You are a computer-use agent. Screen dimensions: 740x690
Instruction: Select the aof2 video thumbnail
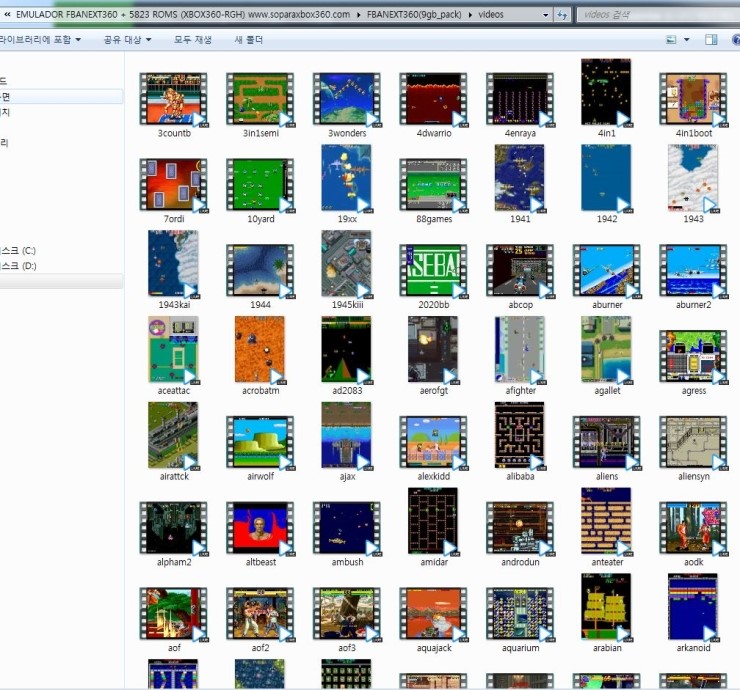click(260, 614)
